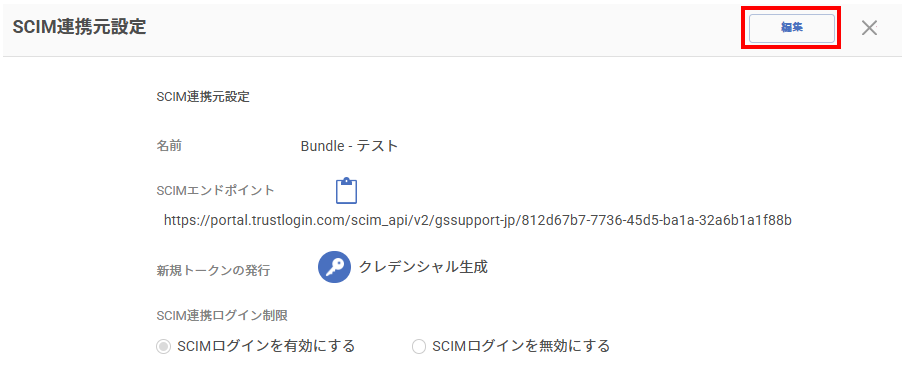Copy the SCIM endpoint with the clipboard icon
Viewport: 904px width, 370px height.
pyautogui.click(x=346, y=191)
